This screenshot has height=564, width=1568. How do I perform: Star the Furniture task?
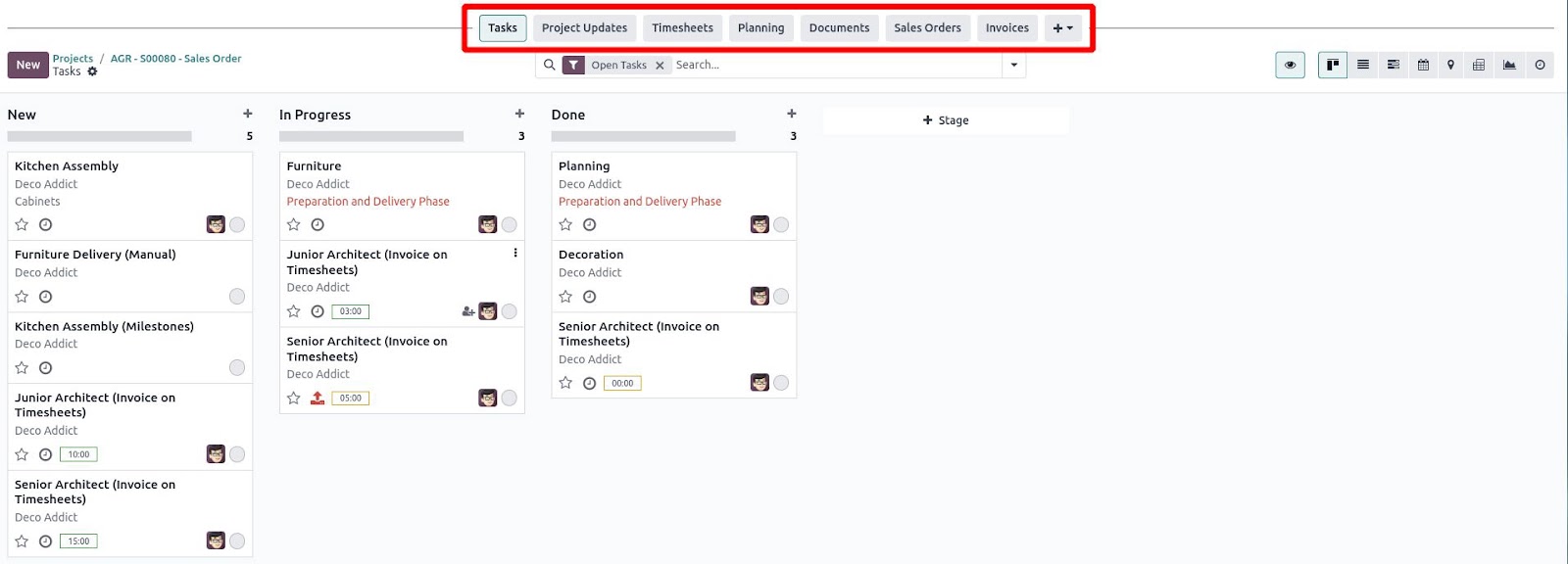[294, 225]
